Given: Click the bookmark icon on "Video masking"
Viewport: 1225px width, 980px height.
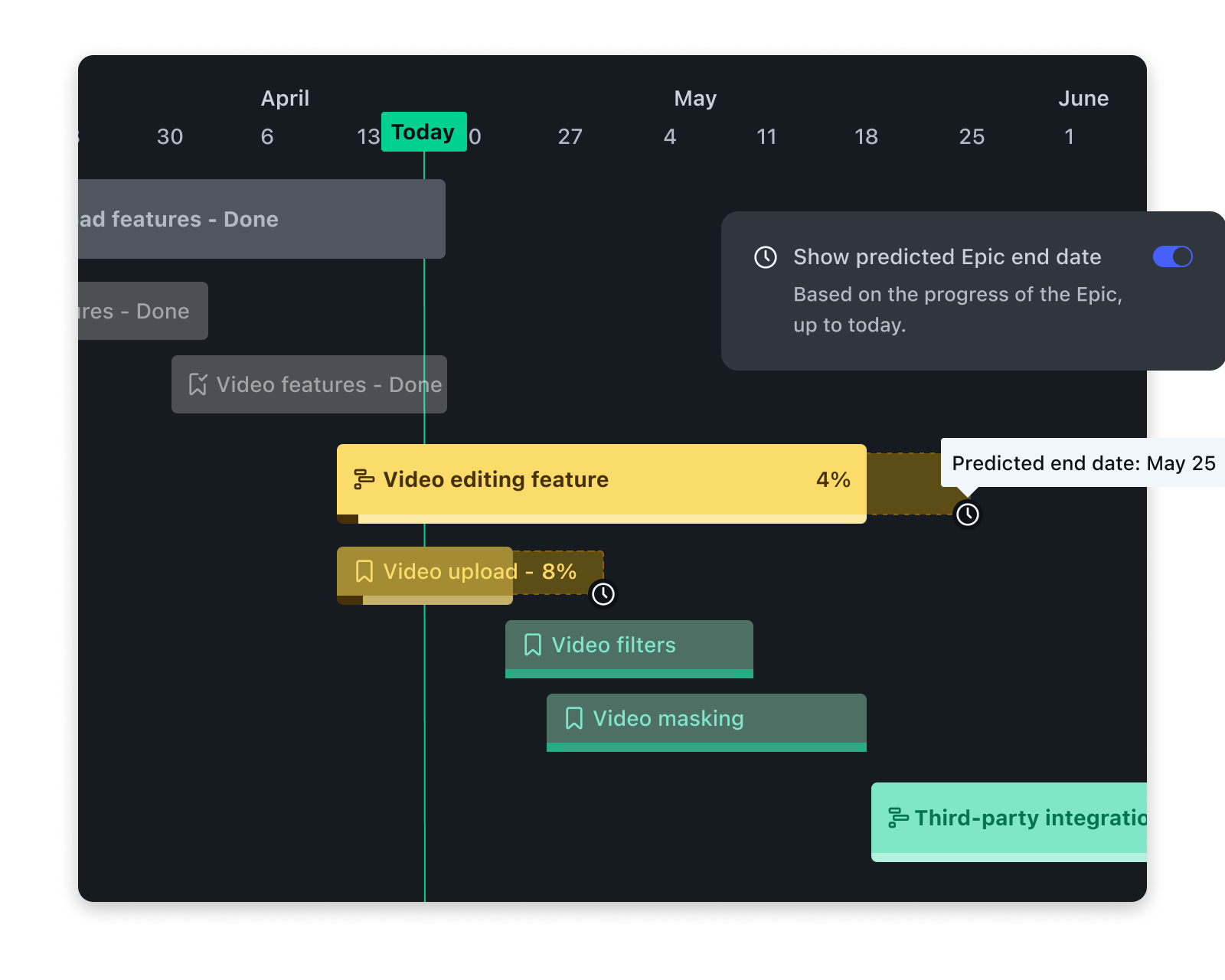Looking at the screenshot, I should (x=573, y=718).
